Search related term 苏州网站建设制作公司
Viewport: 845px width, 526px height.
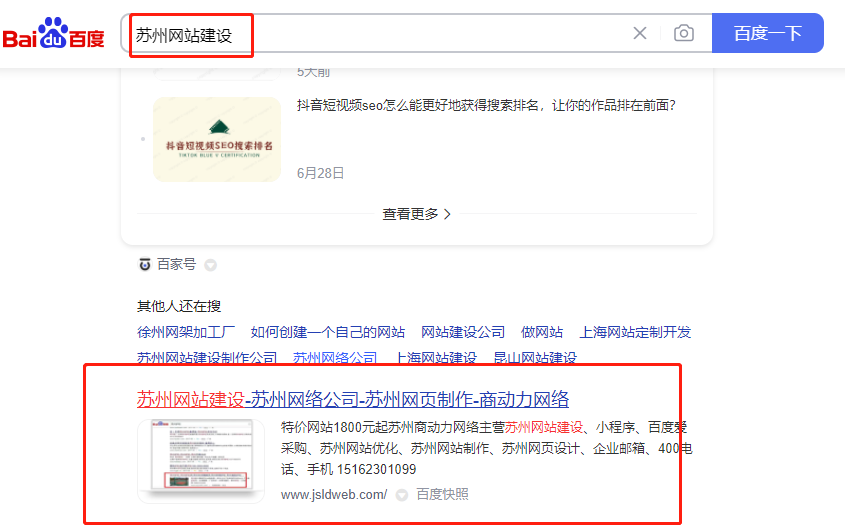[207, 358]
